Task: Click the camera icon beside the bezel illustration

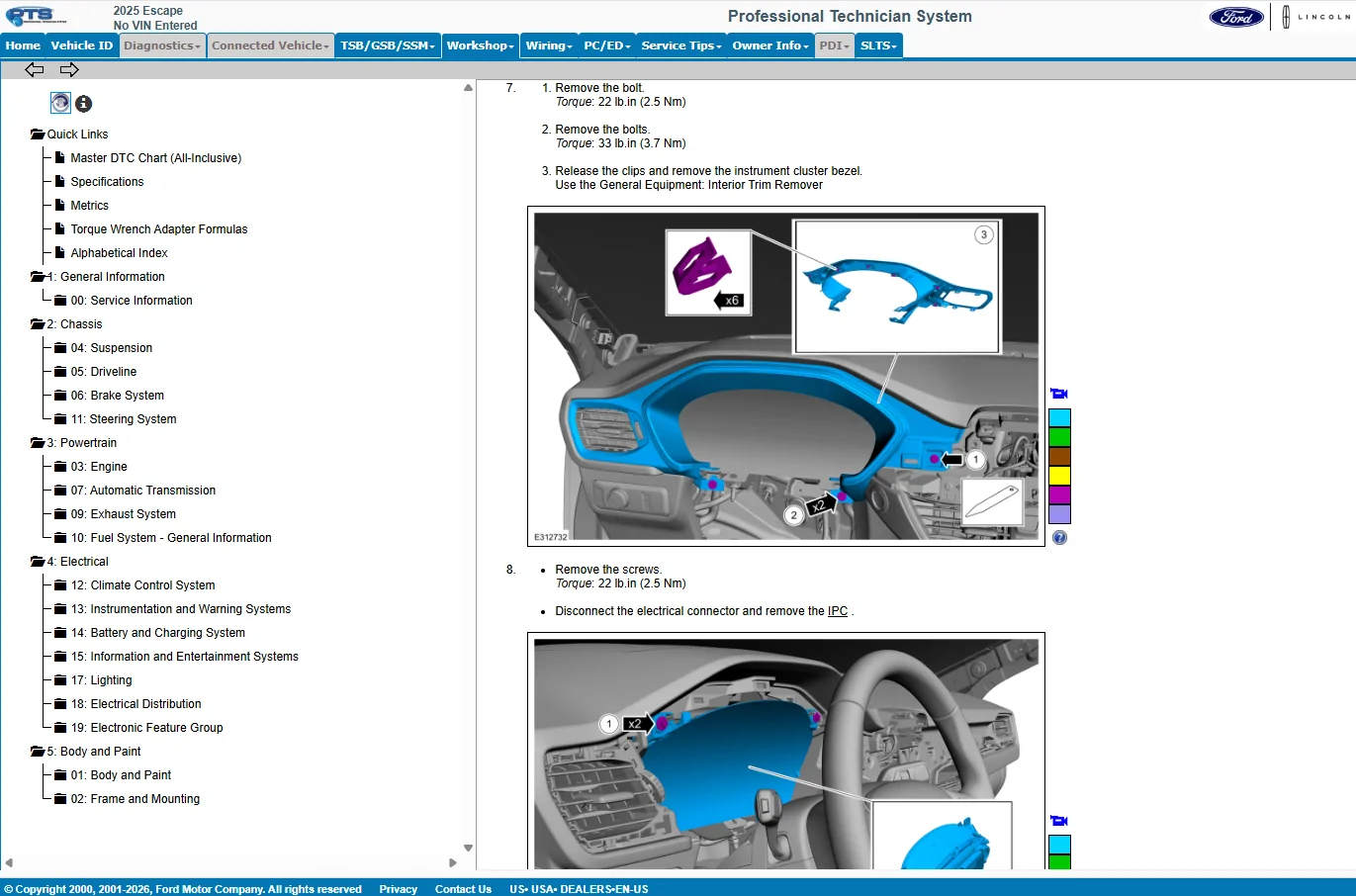Action: pos(1059,394)
